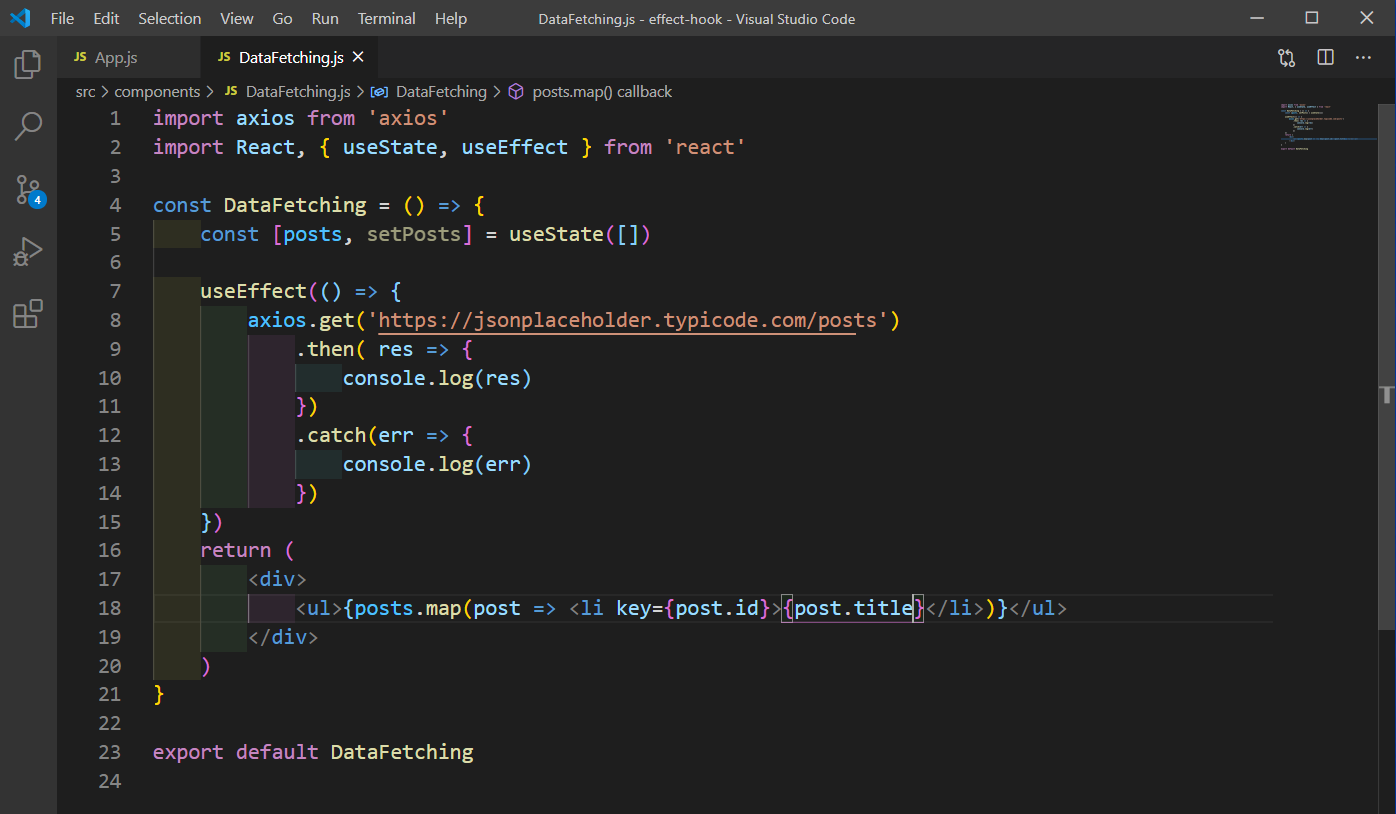The width and height of the screenshot is (1396, 814).
Task: Click the symbol icon before DataFetching breadcrumb
Action: [x=379, y=91]
